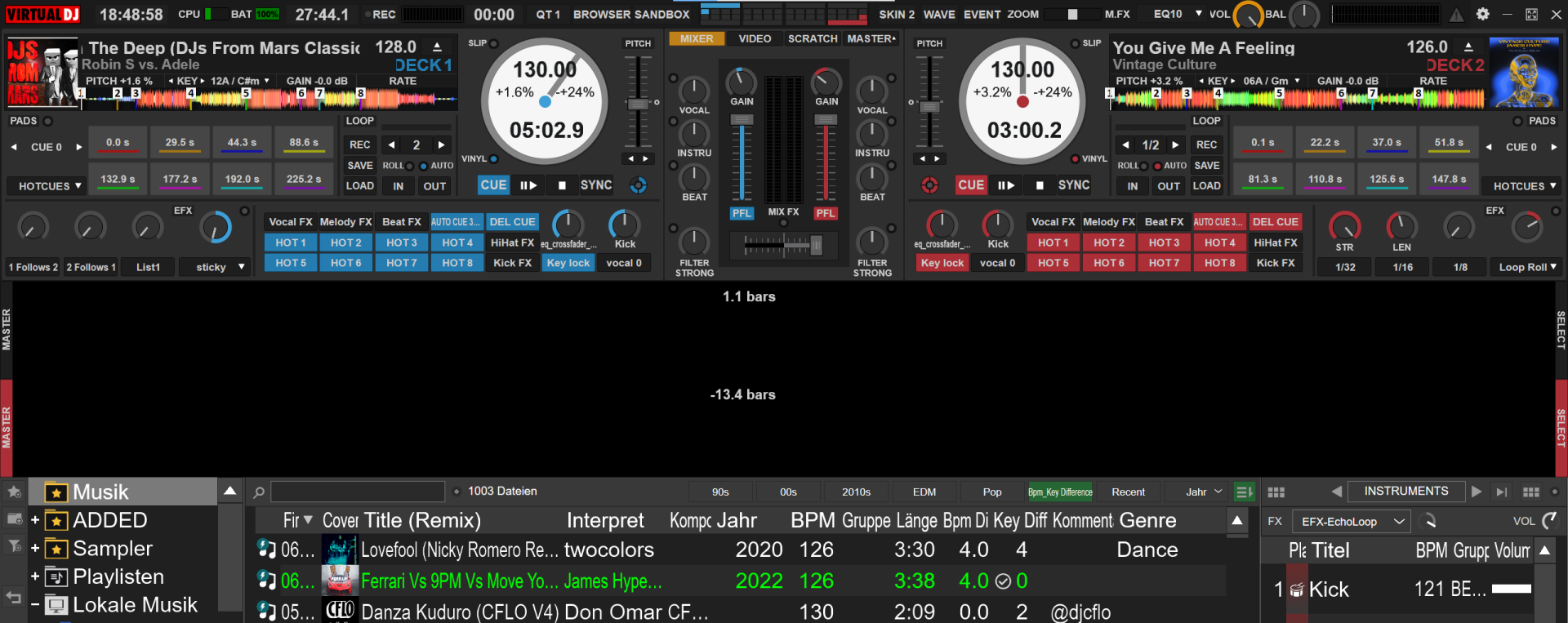
Task: Click the browser search input field
Action: [x=358, y=492]
